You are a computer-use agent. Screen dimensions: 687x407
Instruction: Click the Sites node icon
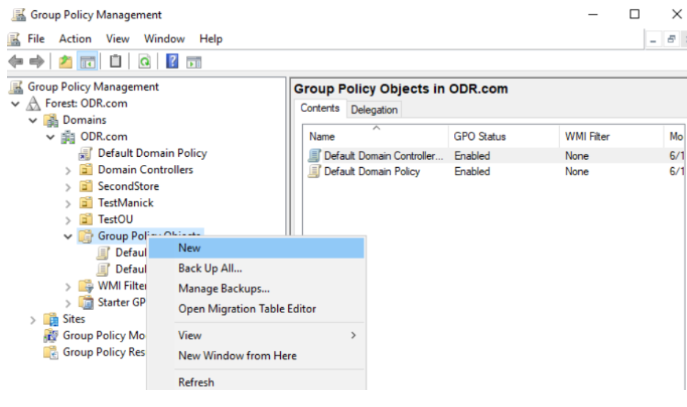tap(51, 319)
